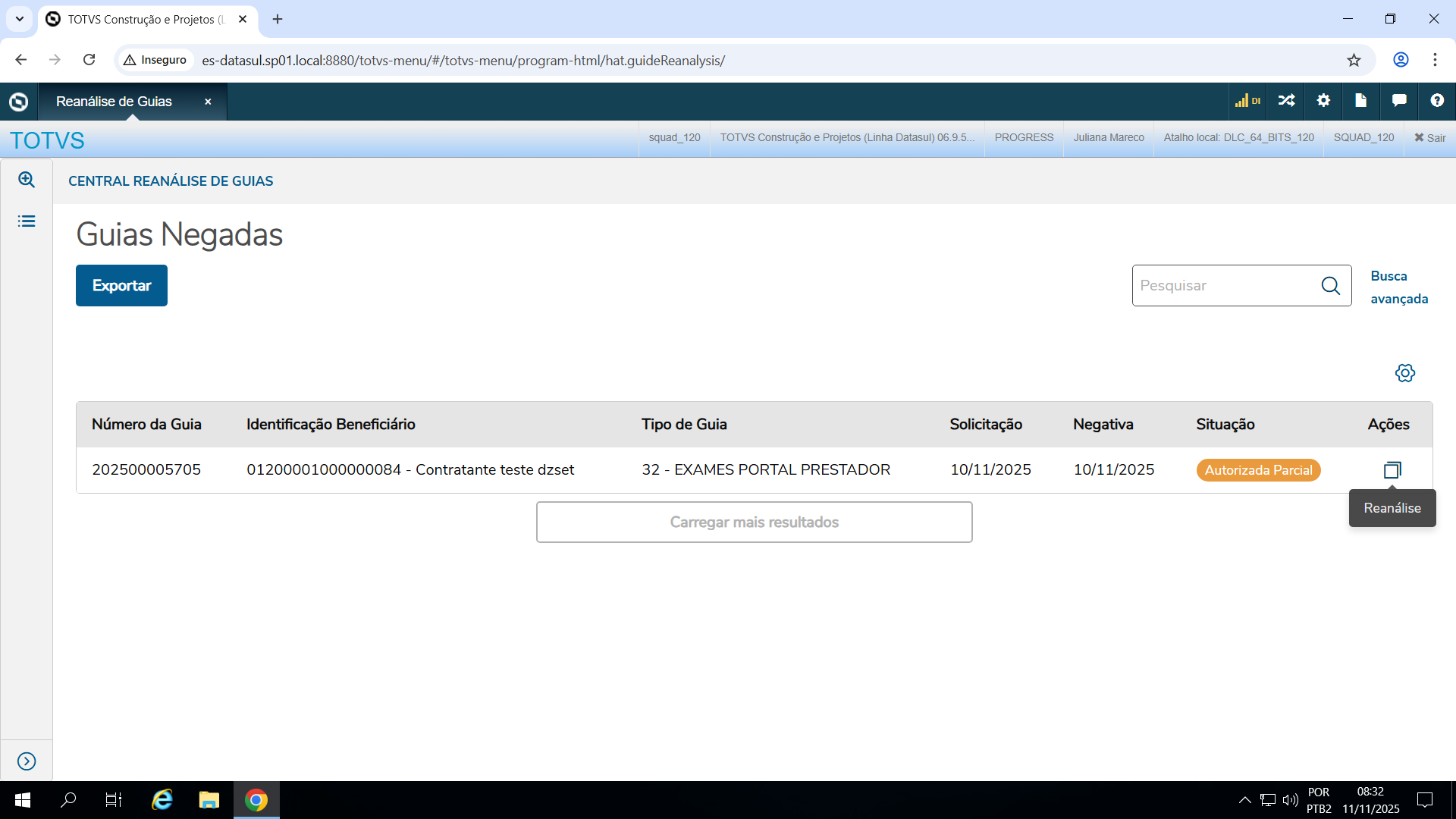Close the Reanálise de Guias tab
Screen dimensions: 1456x819
[x=208, y=102]
